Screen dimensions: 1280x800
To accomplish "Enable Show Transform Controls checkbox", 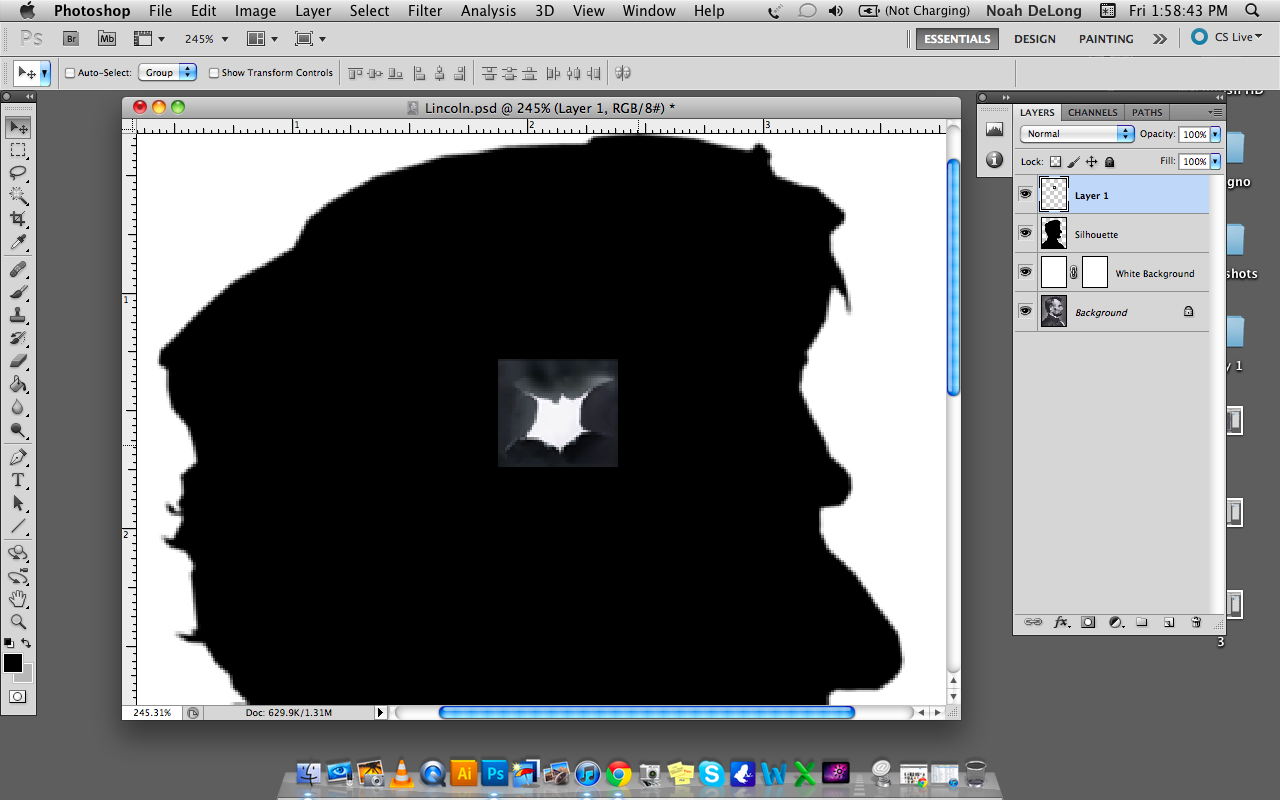I will point(214,73).
